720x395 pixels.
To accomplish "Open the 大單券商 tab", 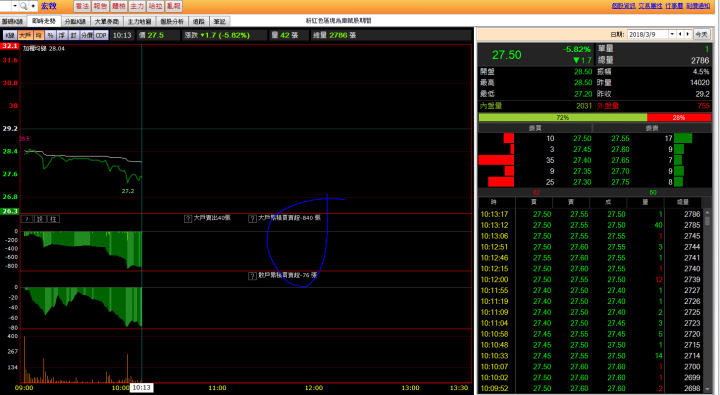I will (x=107, y=22).
